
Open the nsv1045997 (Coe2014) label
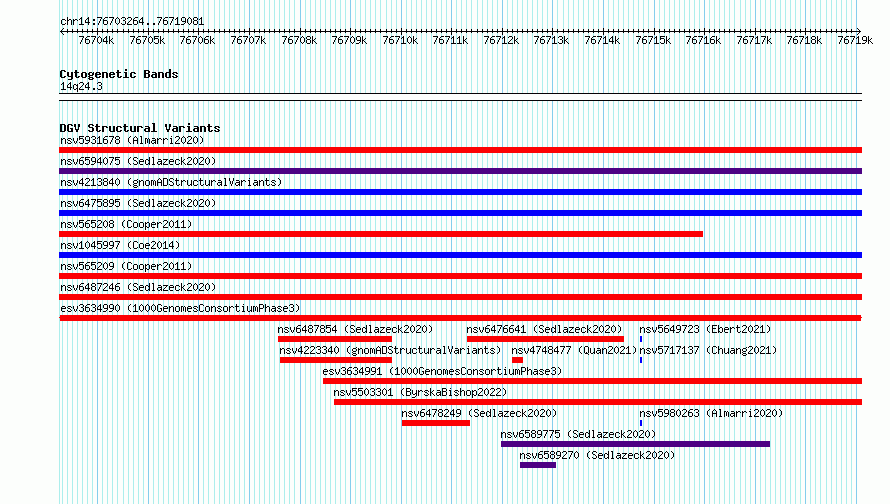coord(120,245)
